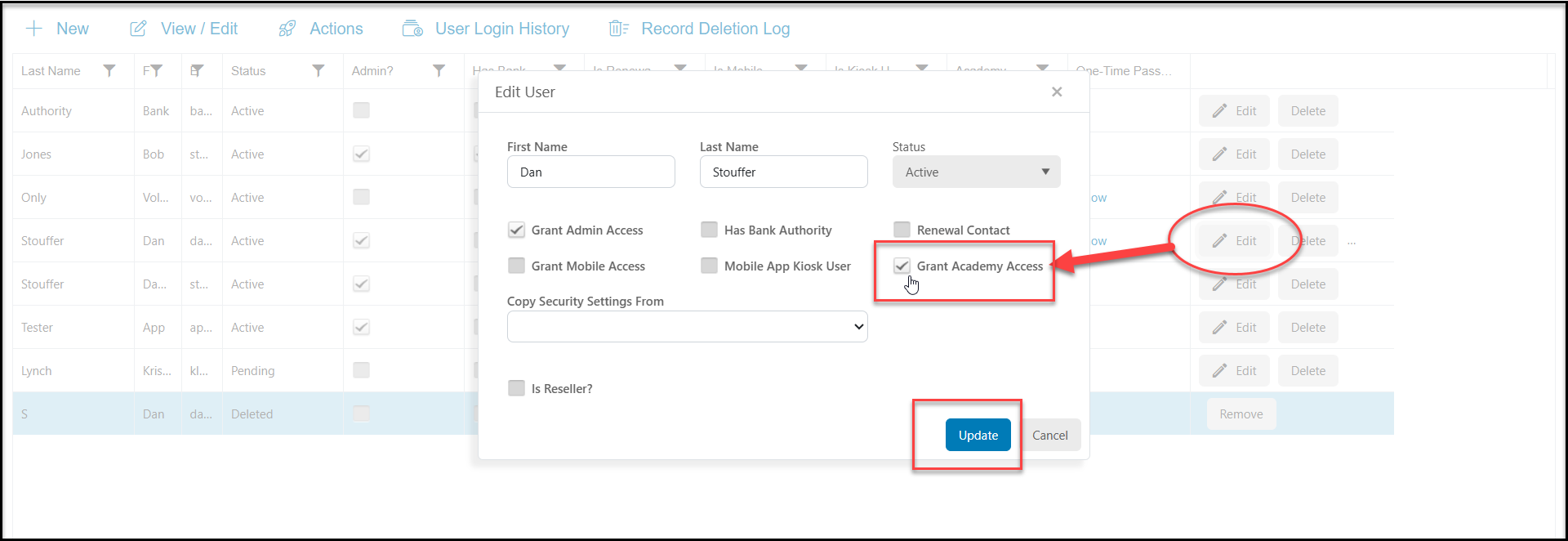This screenshot has height=541, width=1568.
Task: Click the First Name field with Dan
Action: [591, 172]
